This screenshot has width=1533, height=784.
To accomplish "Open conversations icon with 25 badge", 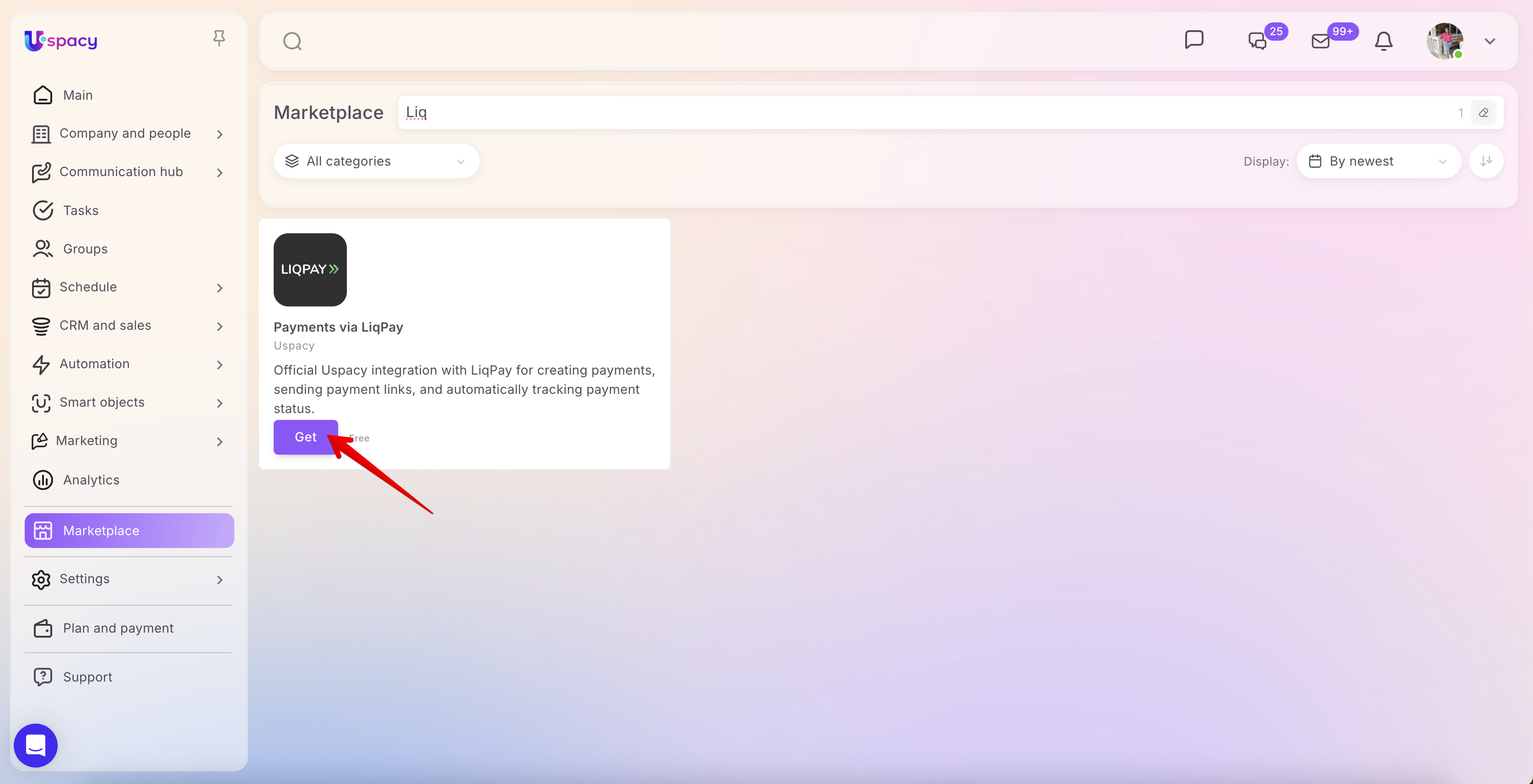I will 1258,41.
